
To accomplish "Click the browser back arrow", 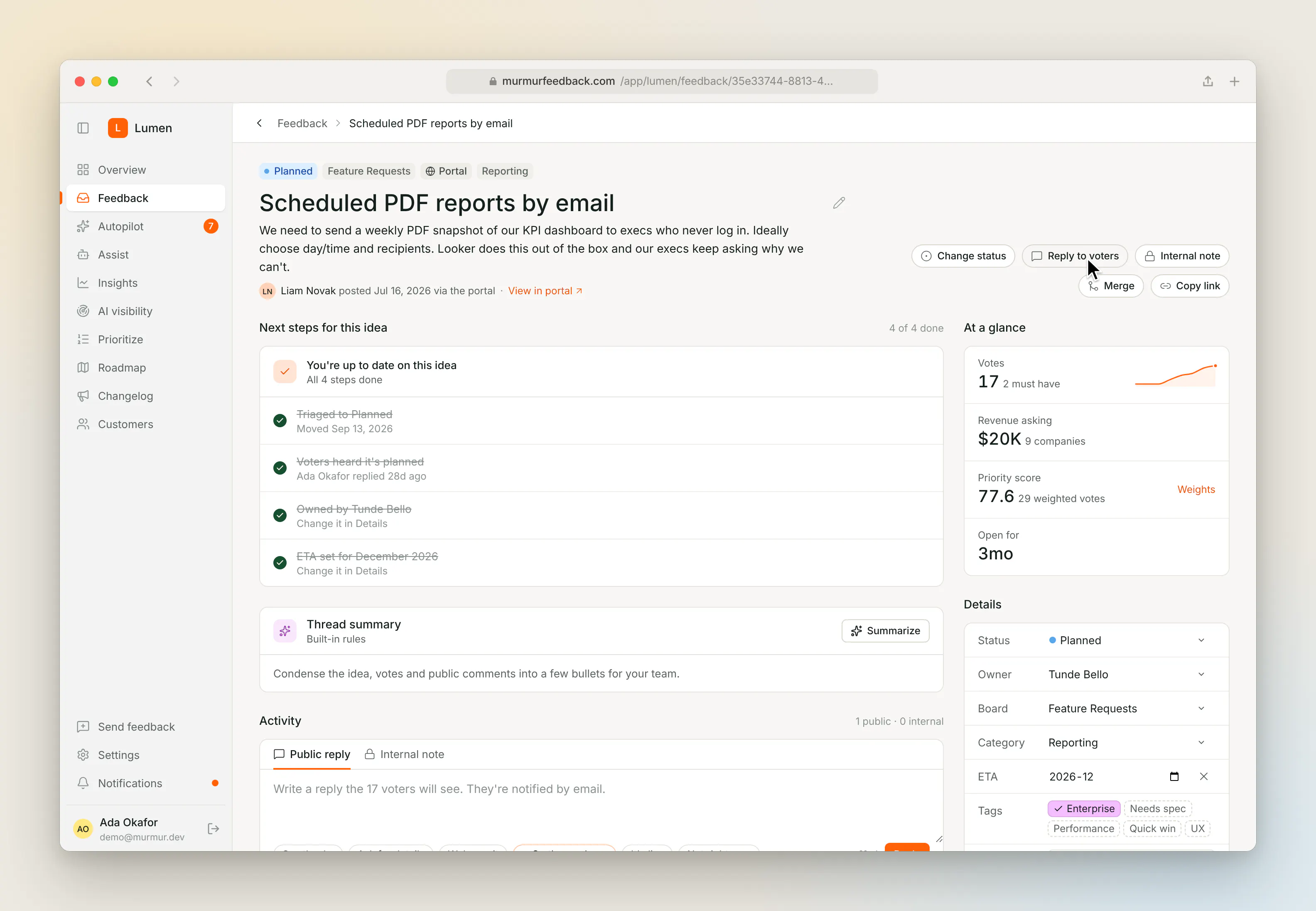I will coord(150,81).
